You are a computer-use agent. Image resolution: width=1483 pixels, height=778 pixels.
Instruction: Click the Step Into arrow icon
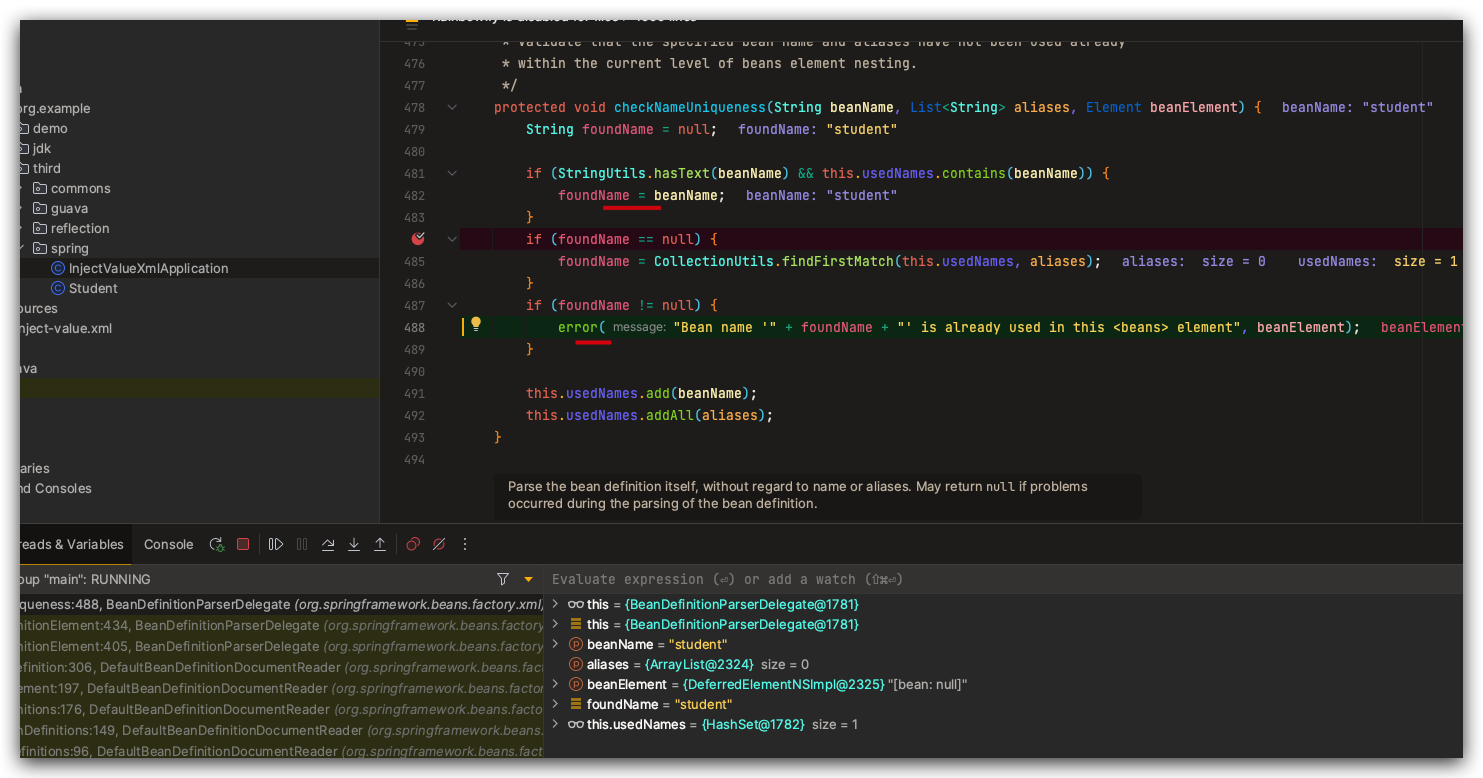tap(354, 544)
